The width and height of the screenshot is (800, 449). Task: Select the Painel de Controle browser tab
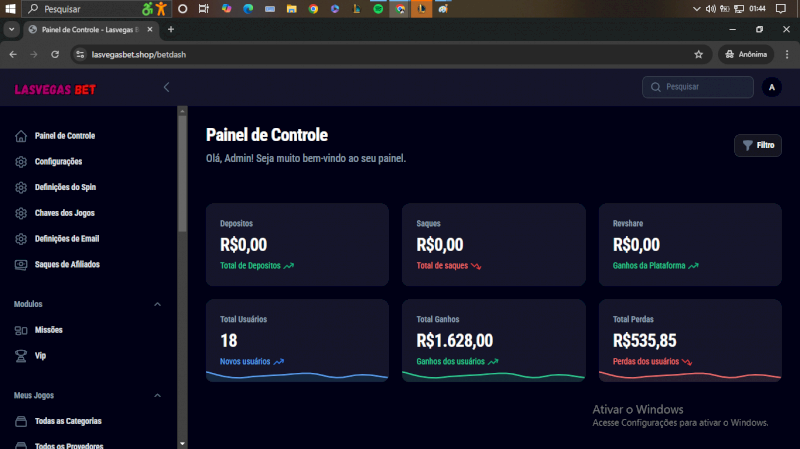[91, 30]
